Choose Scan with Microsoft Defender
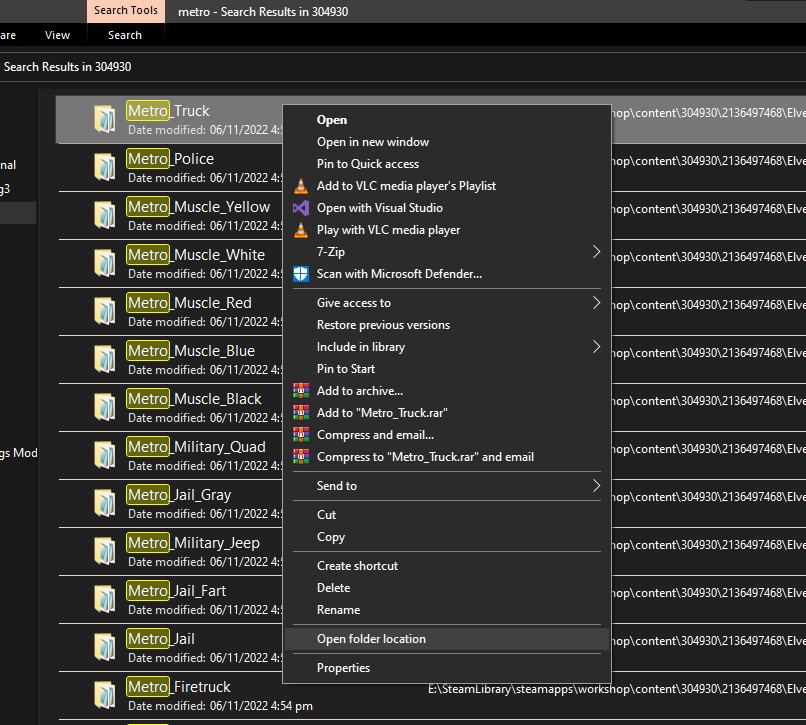Image resolution: width=806 pixels, height=725 pixels. click(x=399, y=274)
